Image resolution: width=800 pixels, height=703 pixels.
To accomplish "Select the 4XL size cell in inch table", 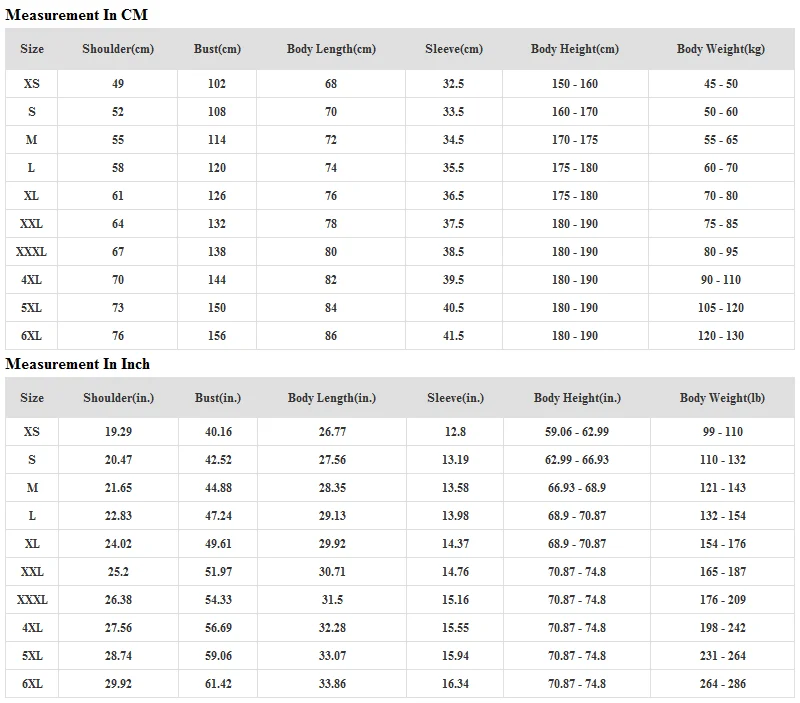I will tap(32, 628).
